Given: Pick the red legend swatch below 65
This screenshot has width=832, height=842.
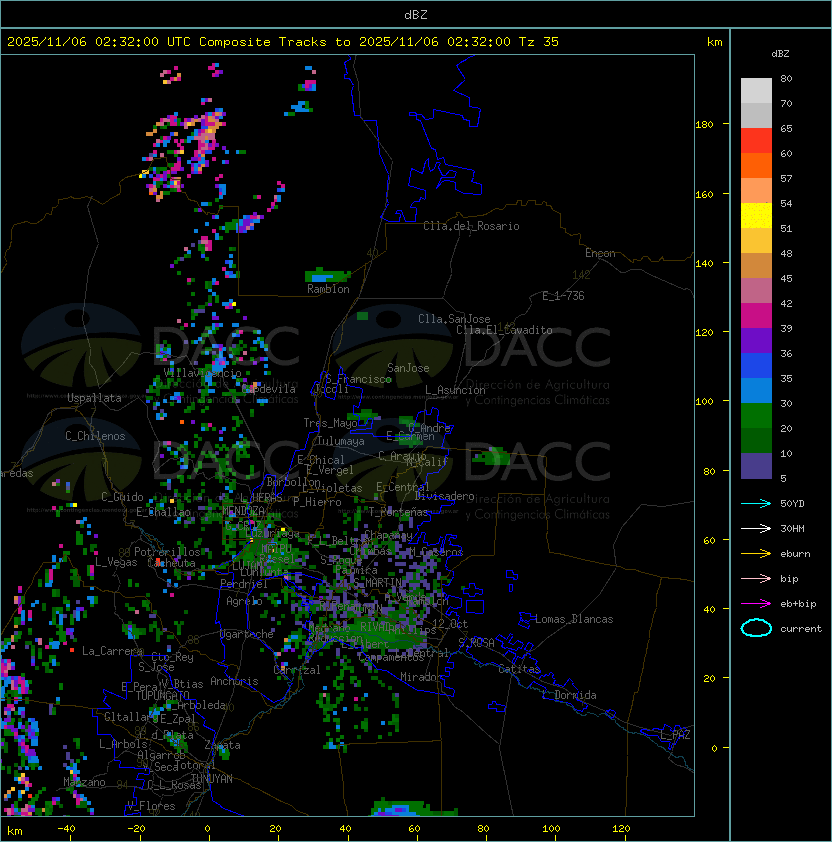Looking at the screenshot, I should pyautogui.click(x=756, y=141).
